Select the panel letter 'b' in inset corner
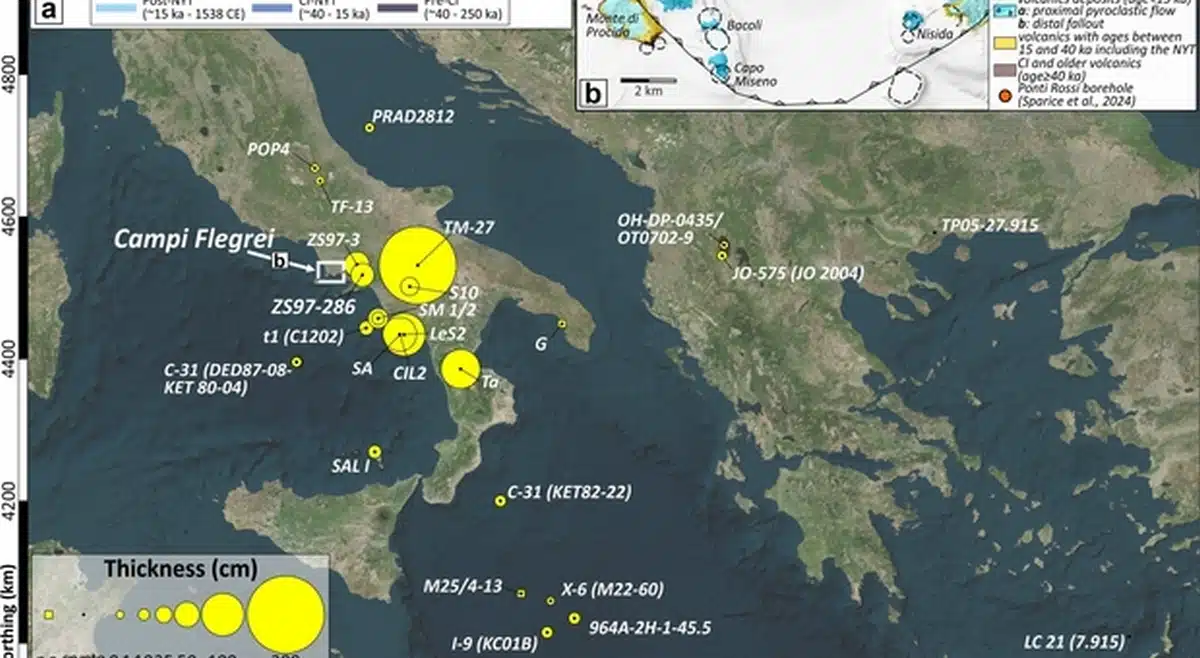The height and width of the screenshot is (658, 1200). click(x=591, y=96)
